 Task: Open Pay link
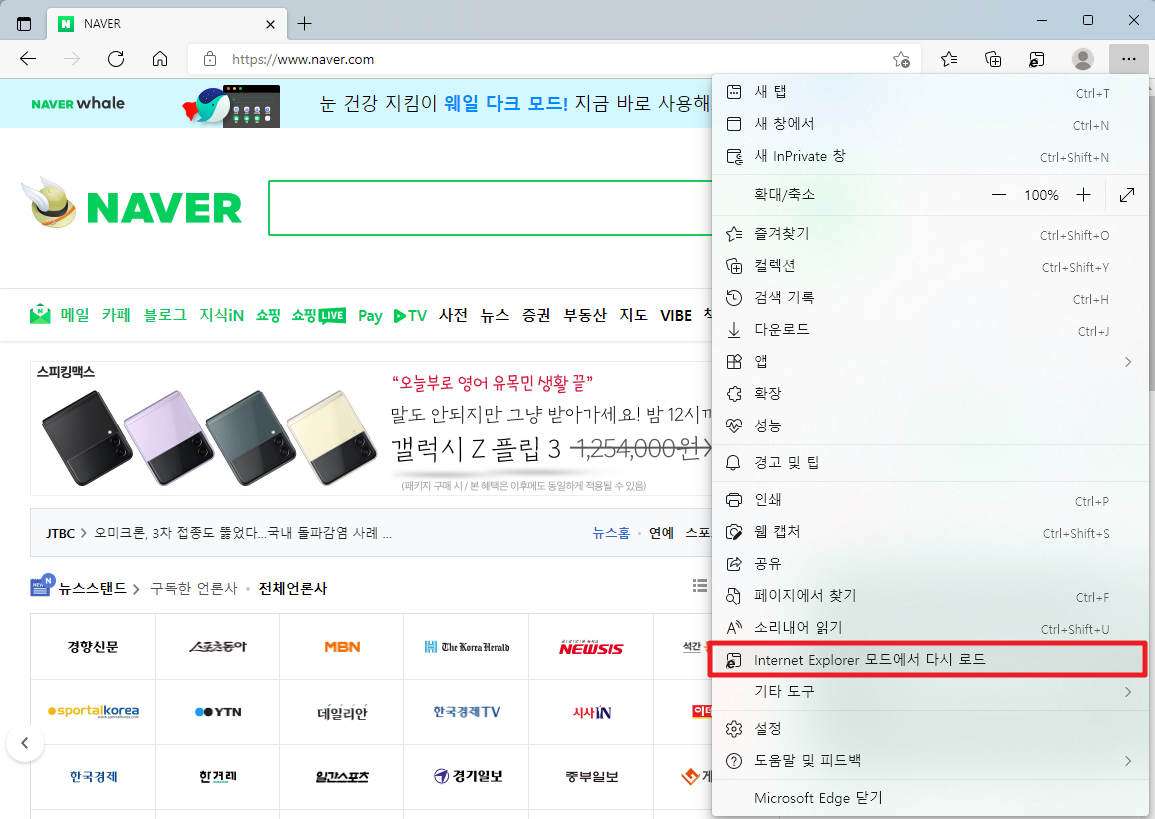click(370, 316)
